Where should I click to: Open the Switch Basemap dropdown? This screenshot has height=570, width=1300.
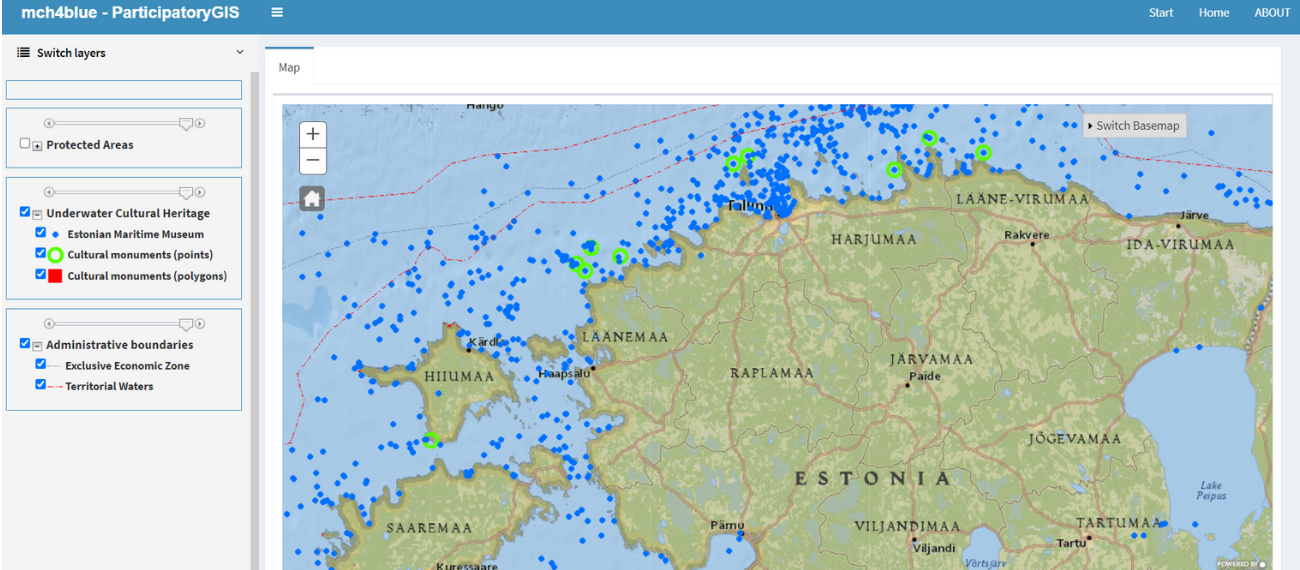click(x=1134, y=126)
